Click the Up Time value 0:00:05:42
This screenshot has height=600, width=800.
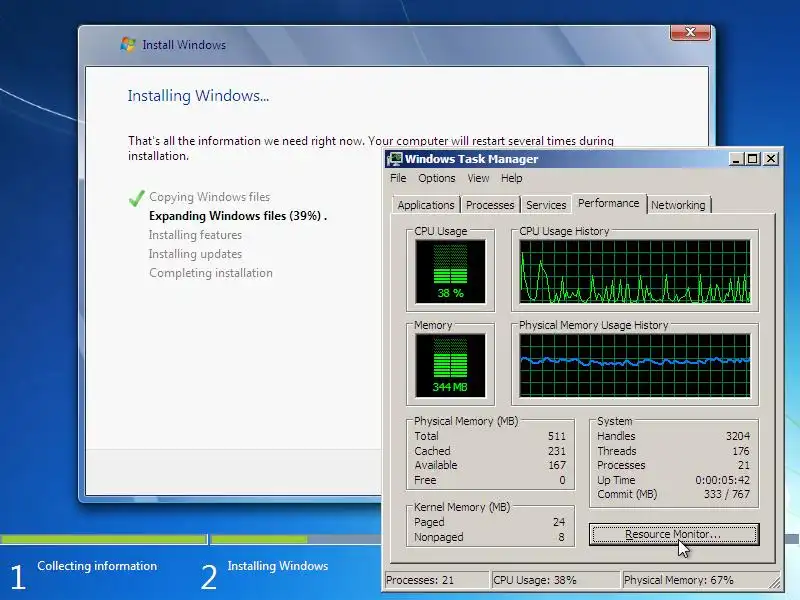(722, 480)
